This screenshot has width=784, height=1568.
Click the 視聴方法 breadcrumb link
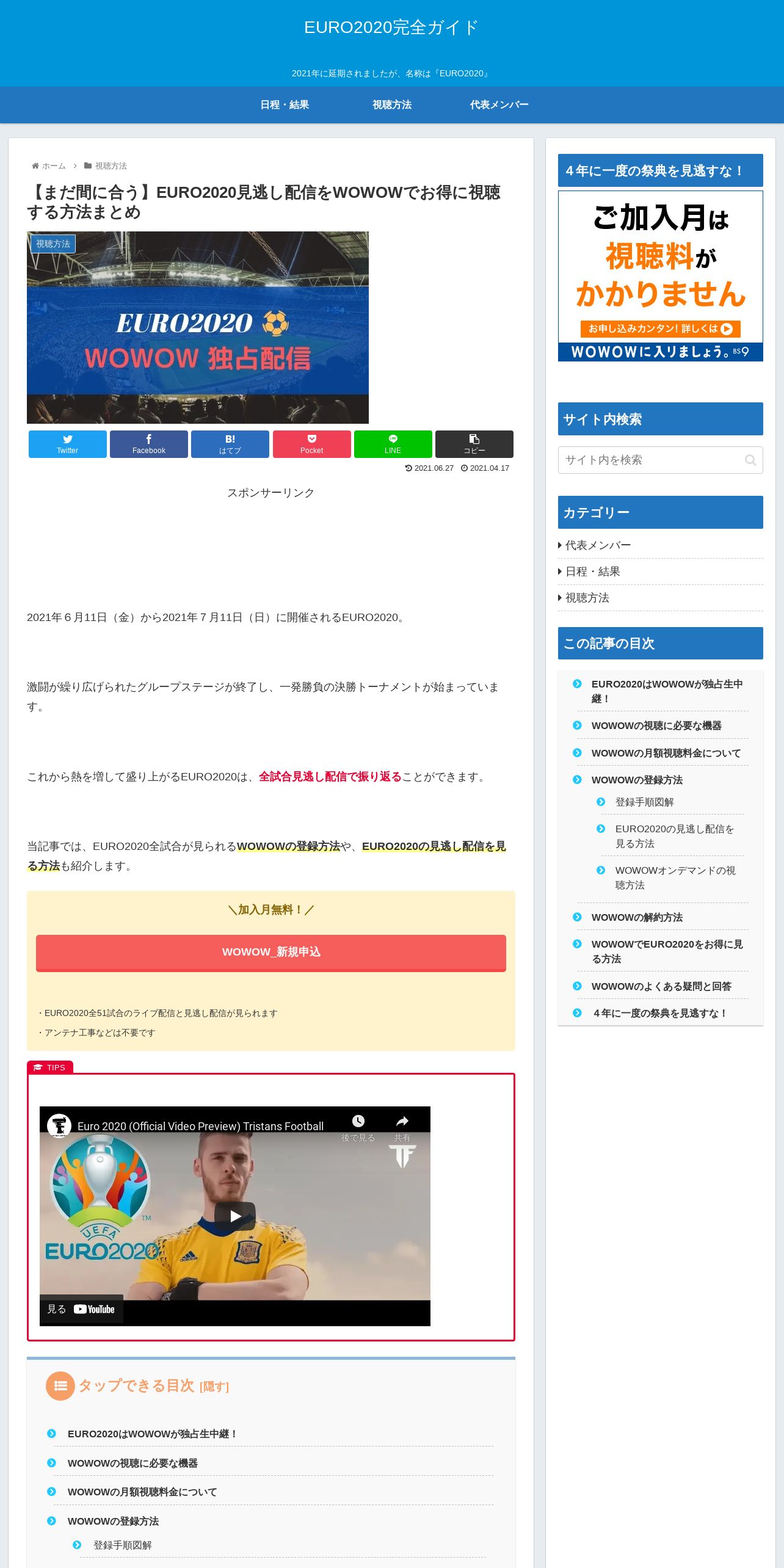point(111,166)
